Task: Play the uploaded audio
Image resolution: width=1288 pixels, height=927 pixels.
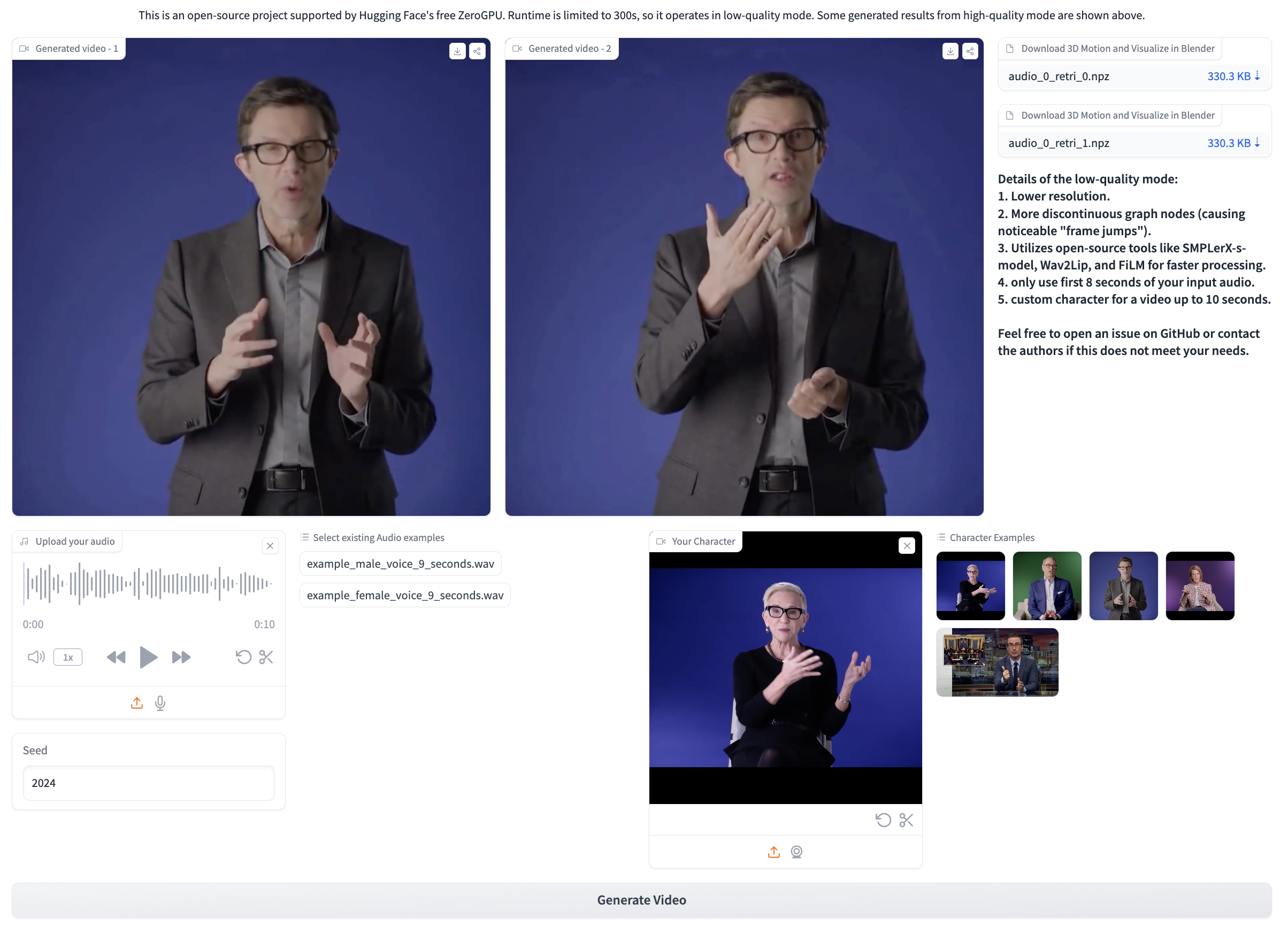Action: 148,658
